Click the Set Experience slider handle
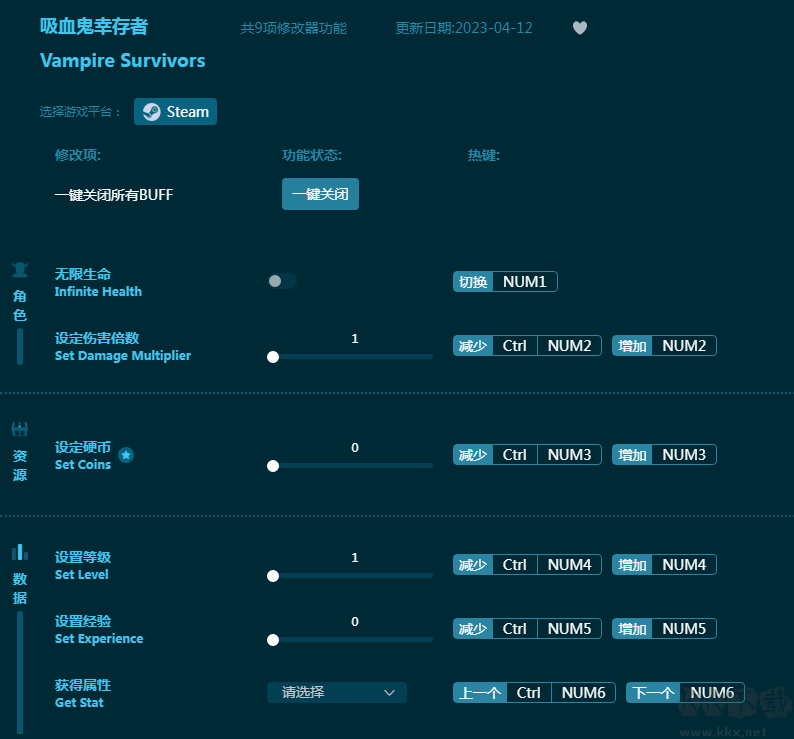Image resolution: width=794 pixels, height=739 pixels. coord(273,640)
